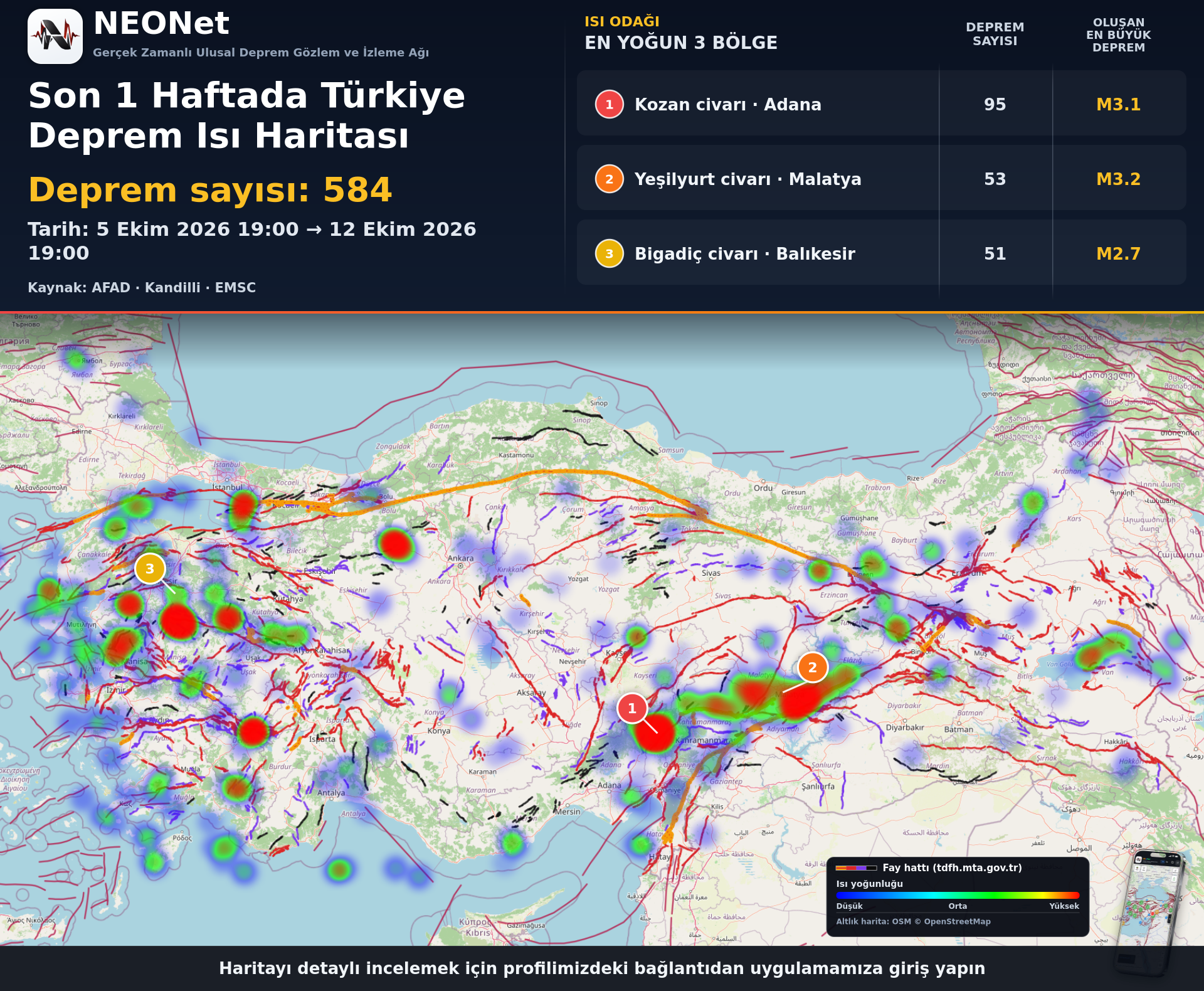Viewport: 1204px width, 991px height.
Task: Click the red number 1 badge beside Kozan civarı
Action: (609, 104)
